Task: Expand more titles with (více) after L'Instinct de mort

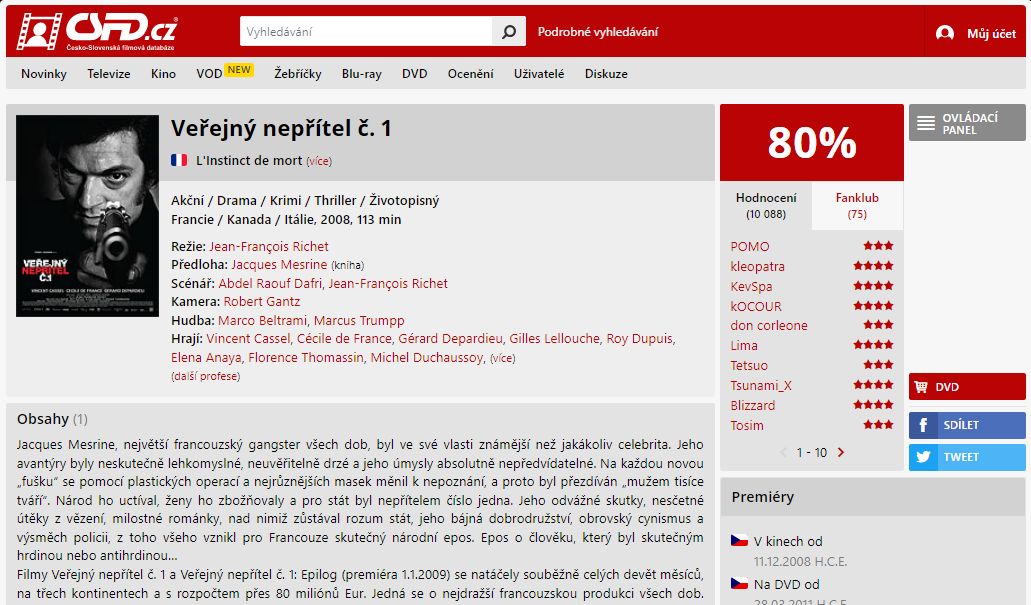Action: pyautogui.click(x=319, y=161)
